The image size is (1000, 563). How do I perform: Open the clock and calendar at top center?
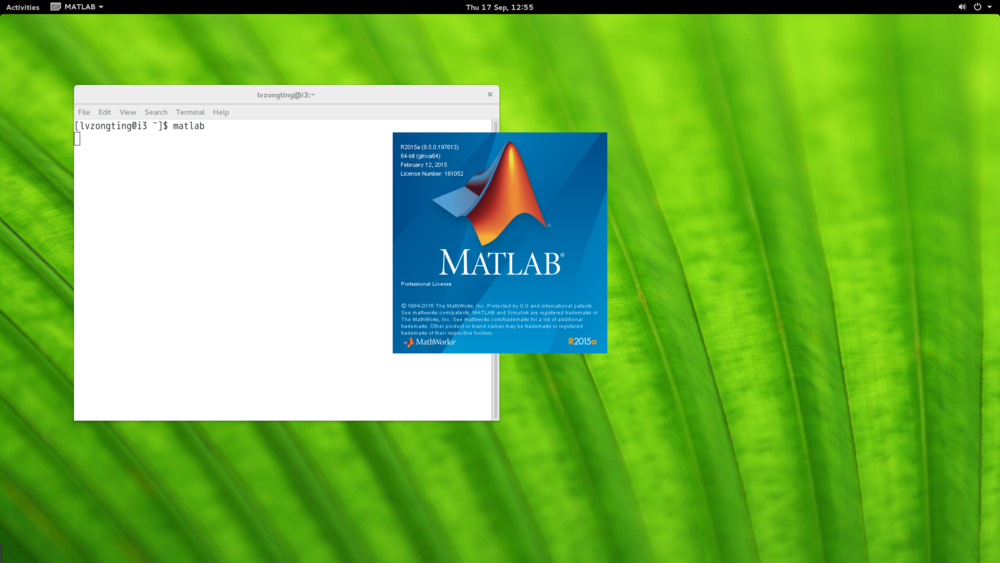tap(499, 7)
